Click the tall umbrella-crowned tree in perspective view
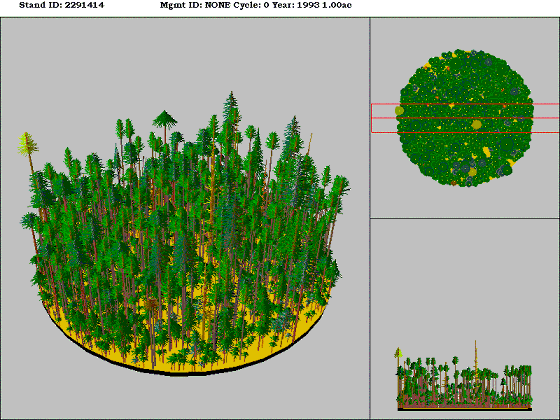 [165, 120]
